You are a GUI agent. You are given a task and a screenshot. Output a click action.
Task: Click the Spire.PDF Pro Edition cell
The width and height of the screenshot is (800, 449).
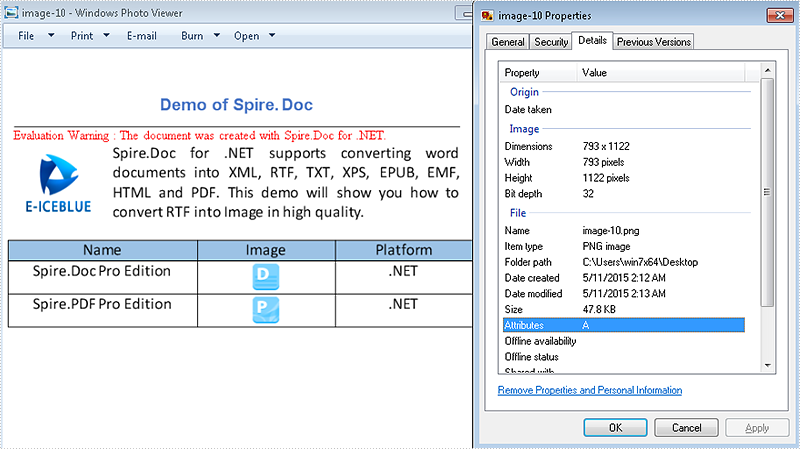tap(103, 310)
